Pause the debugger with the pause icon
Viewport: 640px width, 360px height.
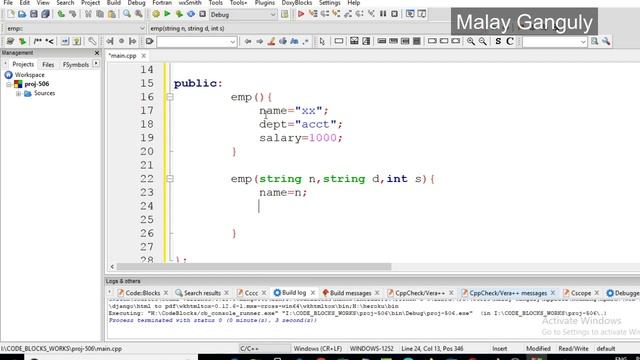(383, 14)
